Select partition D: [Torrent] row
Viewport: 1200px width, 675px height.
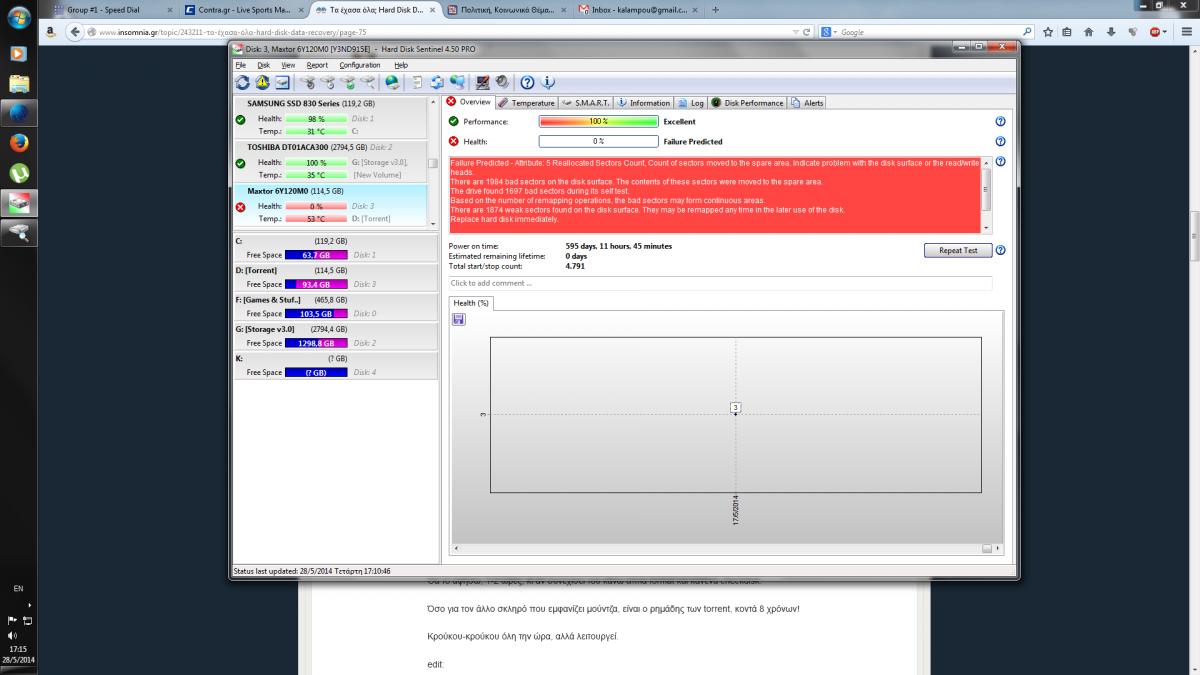[336, 277]
